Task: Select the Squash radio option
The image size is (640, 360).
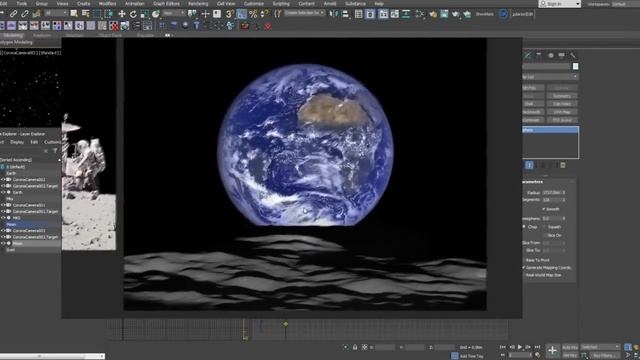Action: 544,227
